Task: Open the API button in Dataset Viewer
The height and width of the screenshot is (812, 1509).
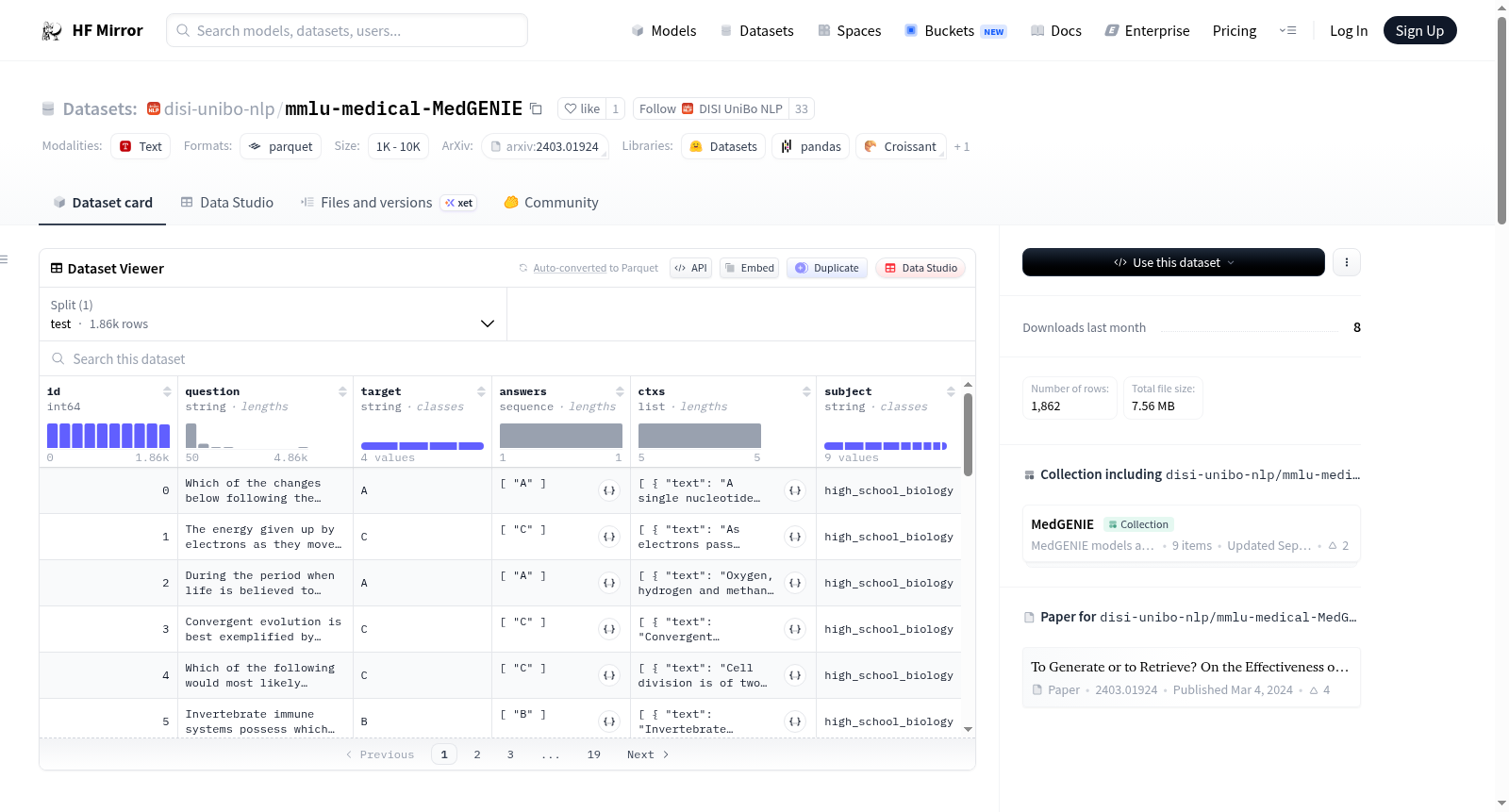Action: point(691,268)
